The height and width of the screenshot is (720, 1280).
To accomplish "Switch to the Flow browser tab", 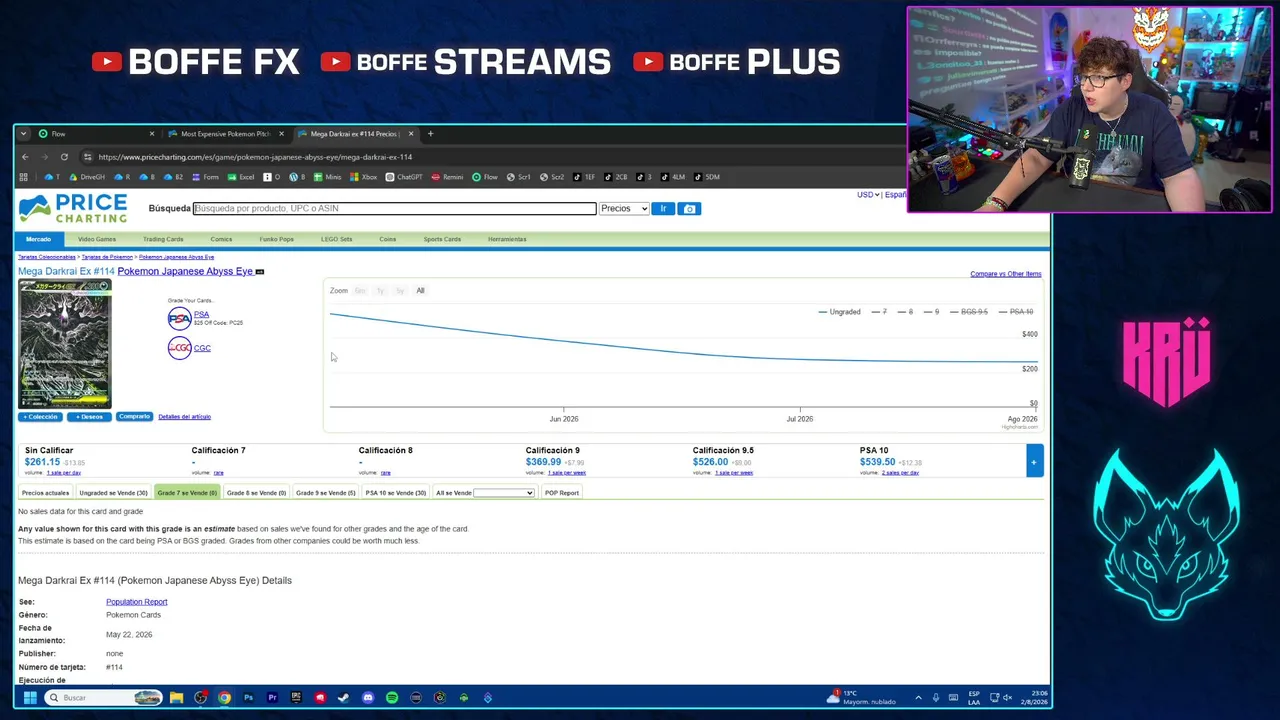I will click(96, 134).
